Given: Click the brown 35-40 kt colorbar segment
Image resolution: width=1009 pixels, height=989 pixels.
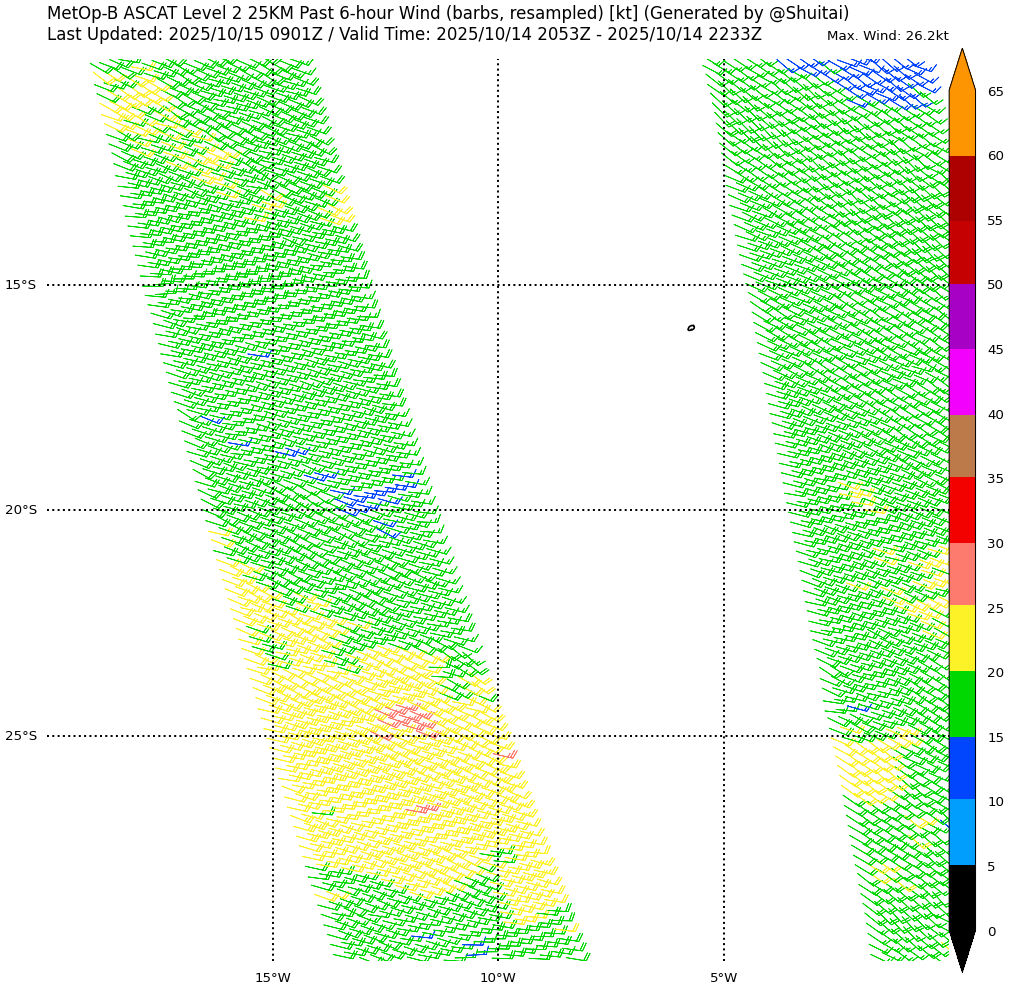Looking at the screenshot, I should (961, 446).
